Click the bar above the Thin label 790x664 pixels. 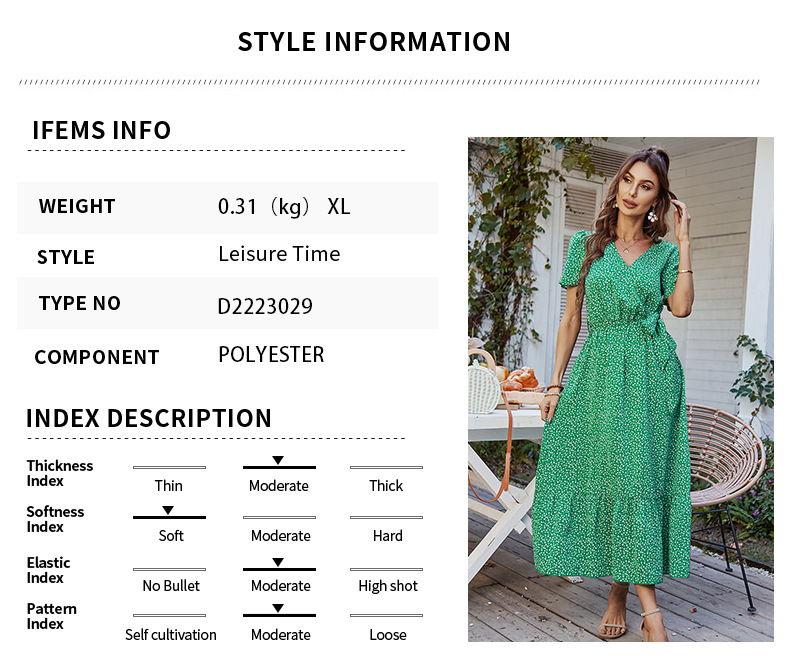(169, 468)
